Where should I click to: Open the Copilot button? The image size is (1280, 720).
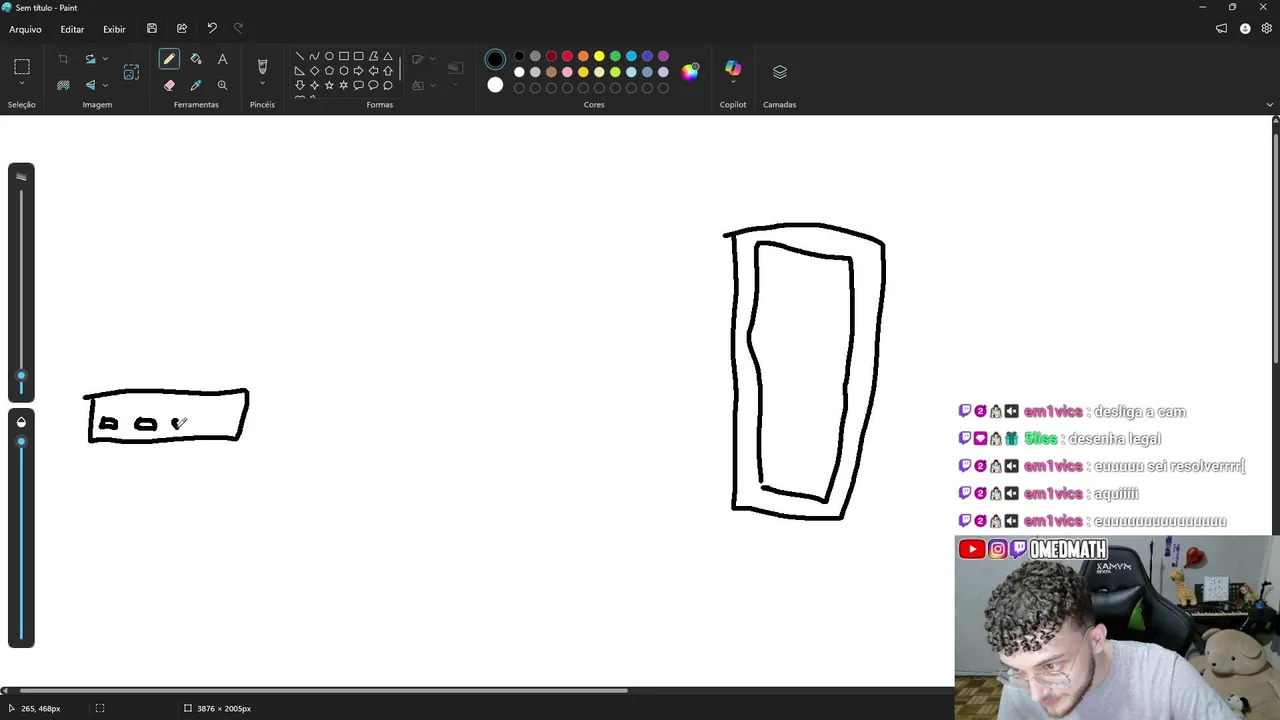pyautogui.click(x=733, y=68)
